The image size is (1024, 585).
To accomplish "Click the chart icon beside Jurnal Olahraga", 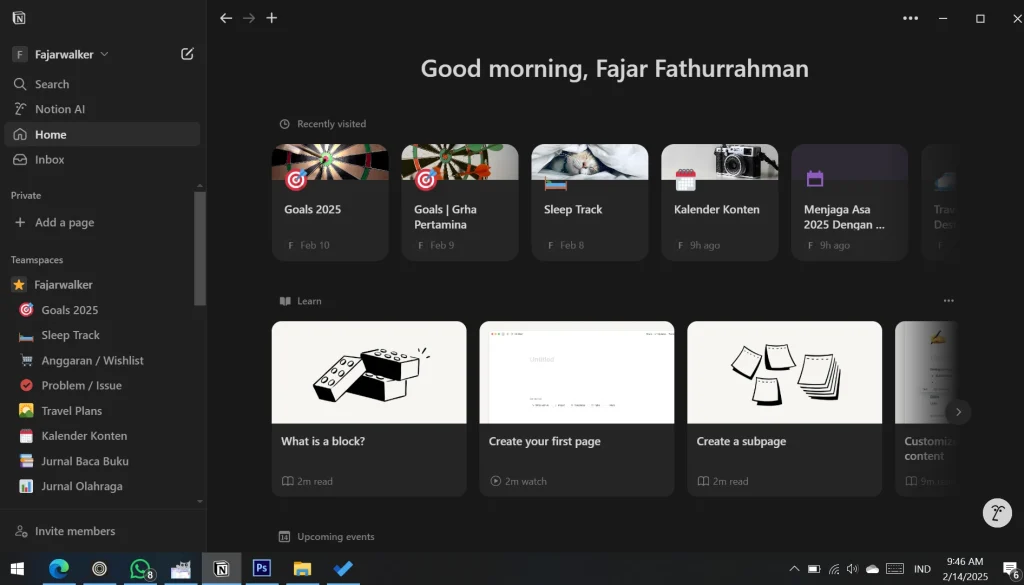I will tap(26, 486).
